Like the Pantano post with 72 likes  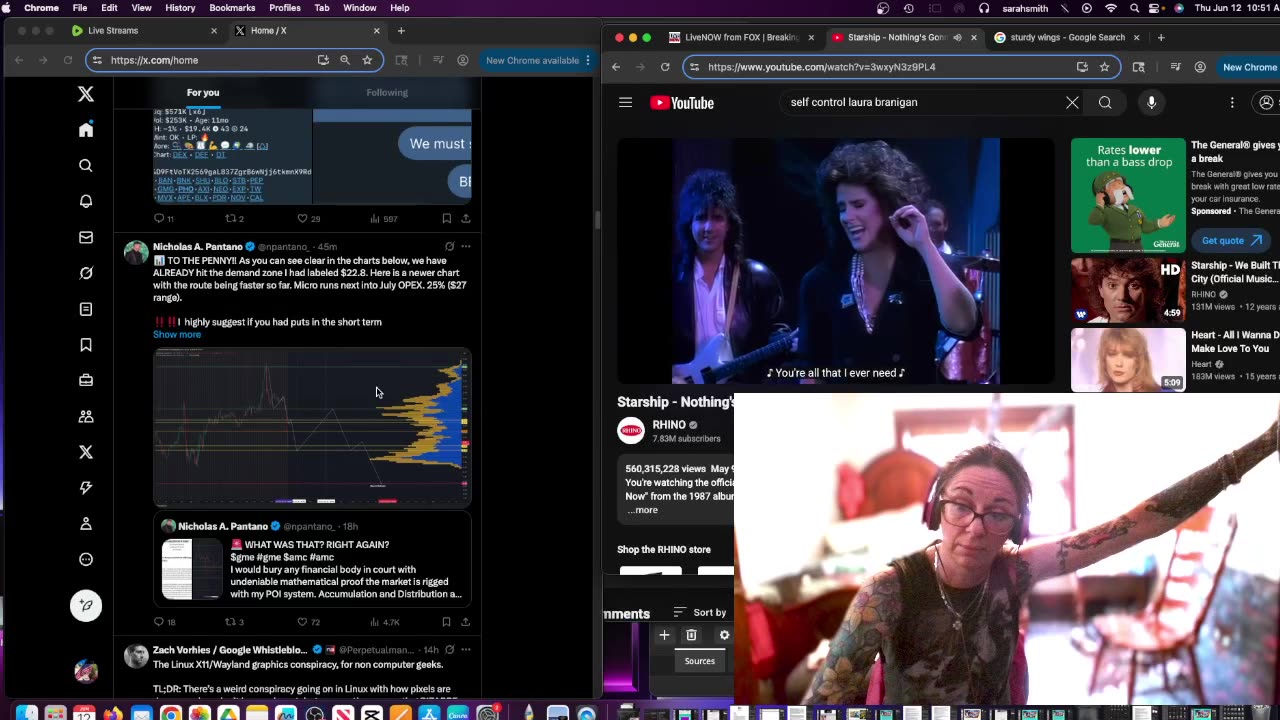[x=308, y=622]
